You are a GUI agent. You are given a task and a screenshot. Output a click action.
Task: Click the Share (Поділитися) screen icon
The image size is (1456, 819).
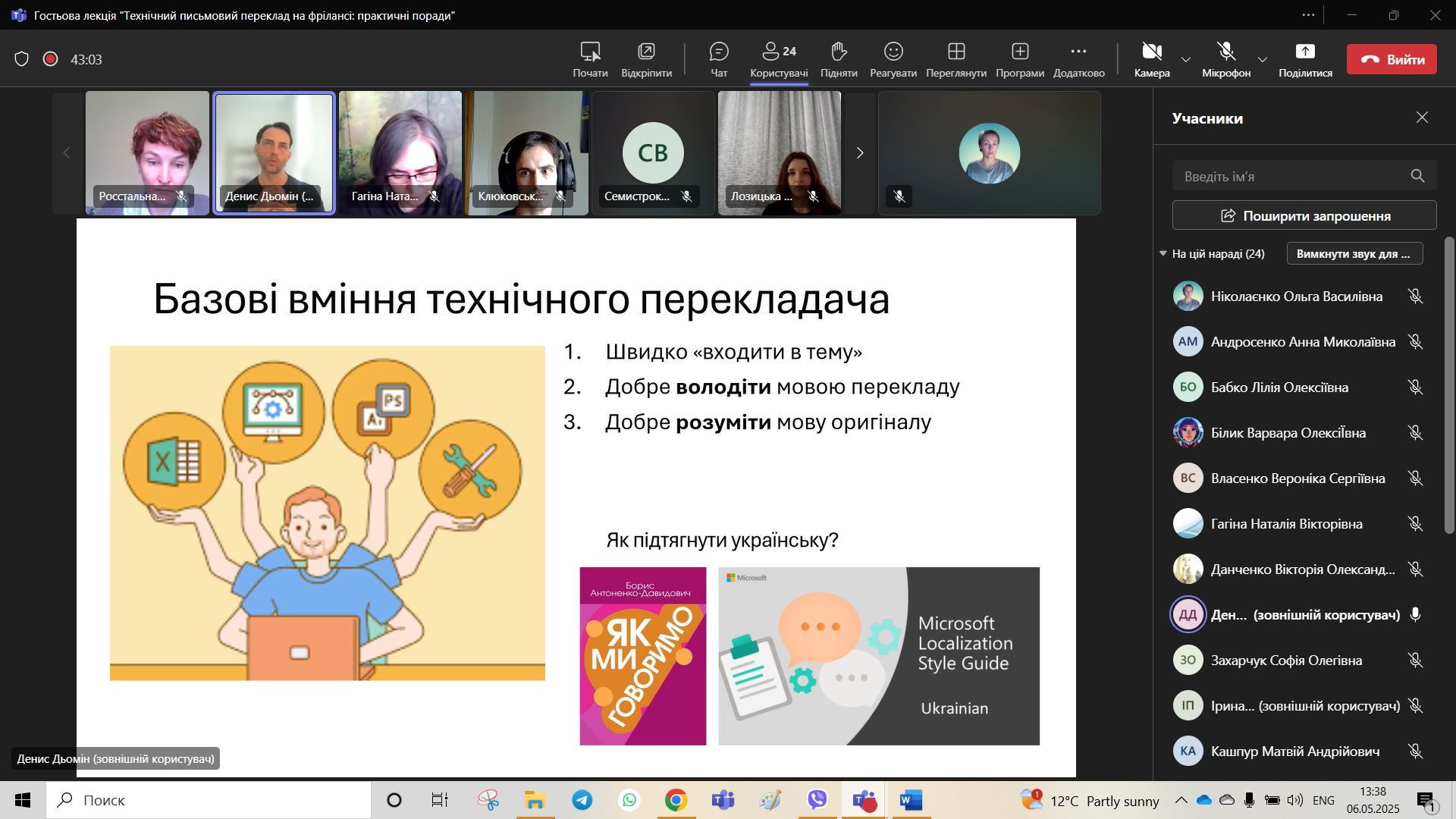(x=1305, y=52)
